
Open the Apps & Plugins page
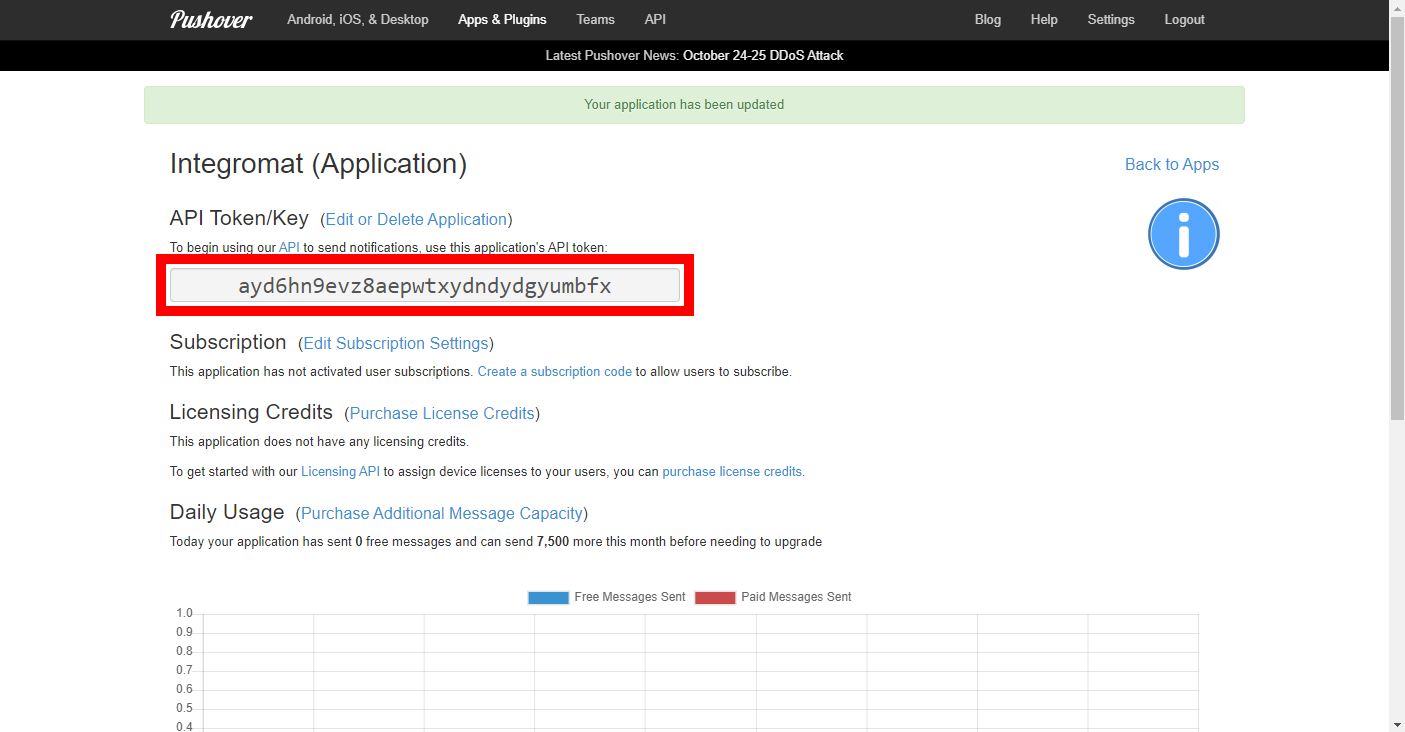[x=502, y=19]
